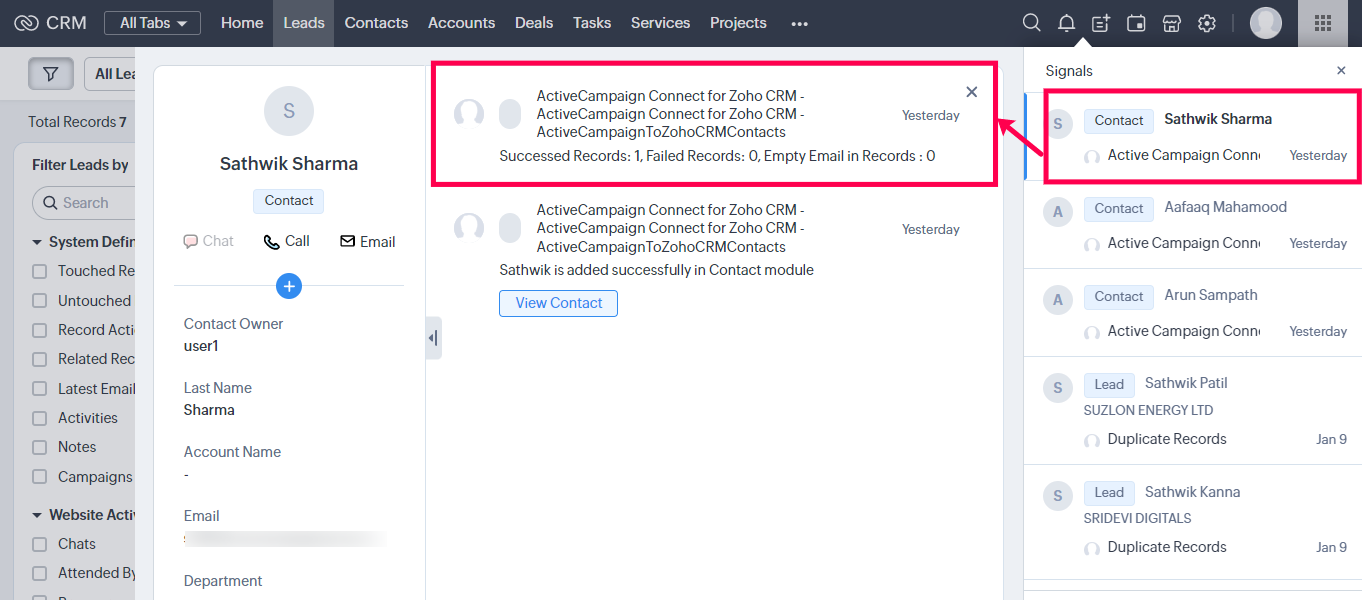Open the notifications bell (Signals)
1362x600 pixels.
[x=1067, y=23]
